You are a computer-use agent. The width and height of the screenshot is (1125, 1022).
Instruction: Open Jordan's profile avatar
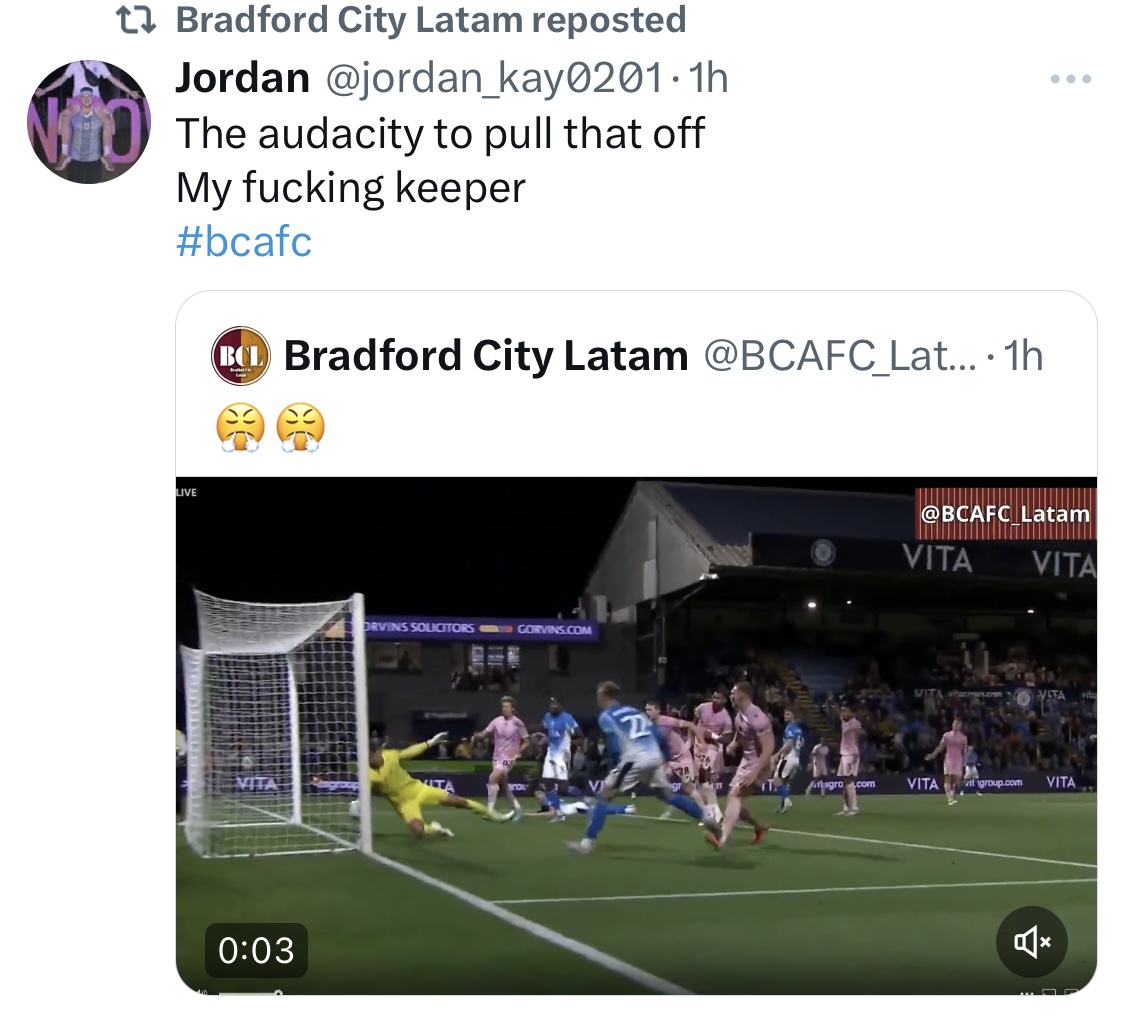tap(89, 122)
